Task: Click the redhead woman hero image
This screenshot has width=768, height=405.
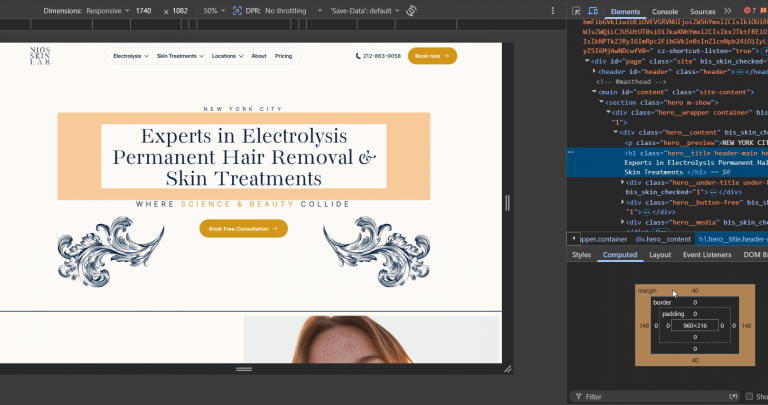Action: (373, 339)
